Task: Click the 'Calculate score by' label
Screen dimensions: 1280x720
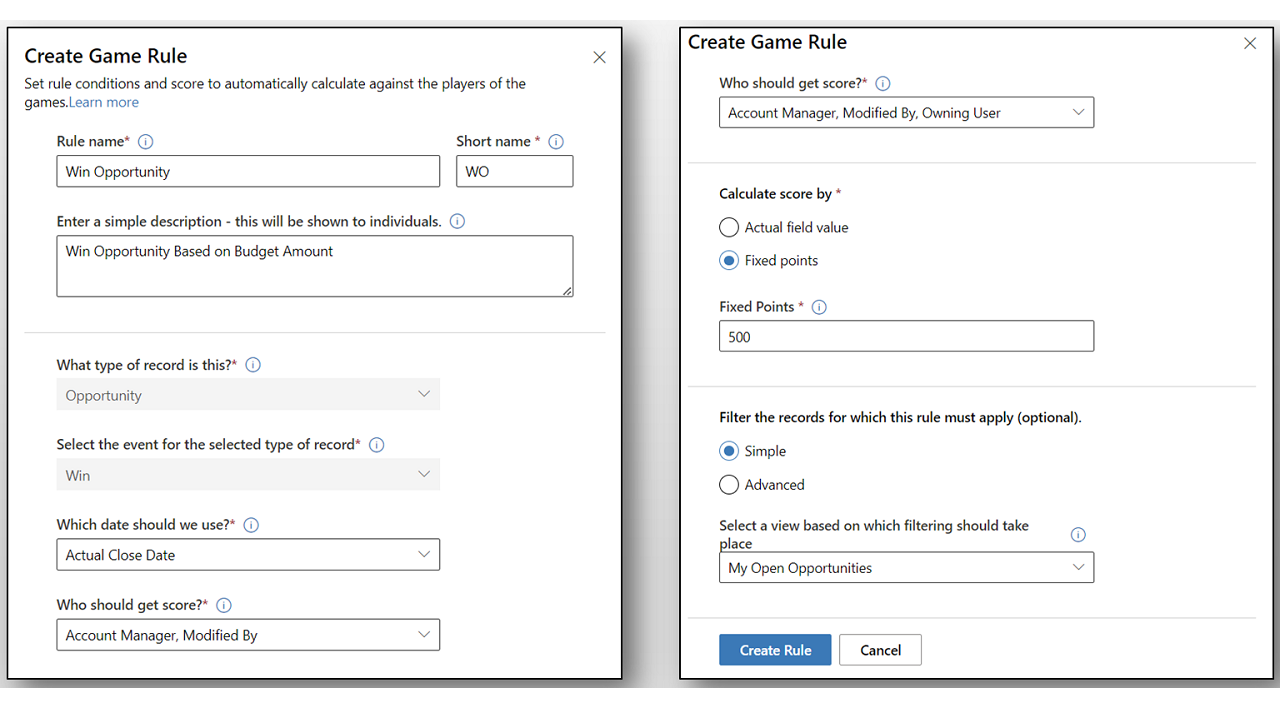Action: pos(776,194)
